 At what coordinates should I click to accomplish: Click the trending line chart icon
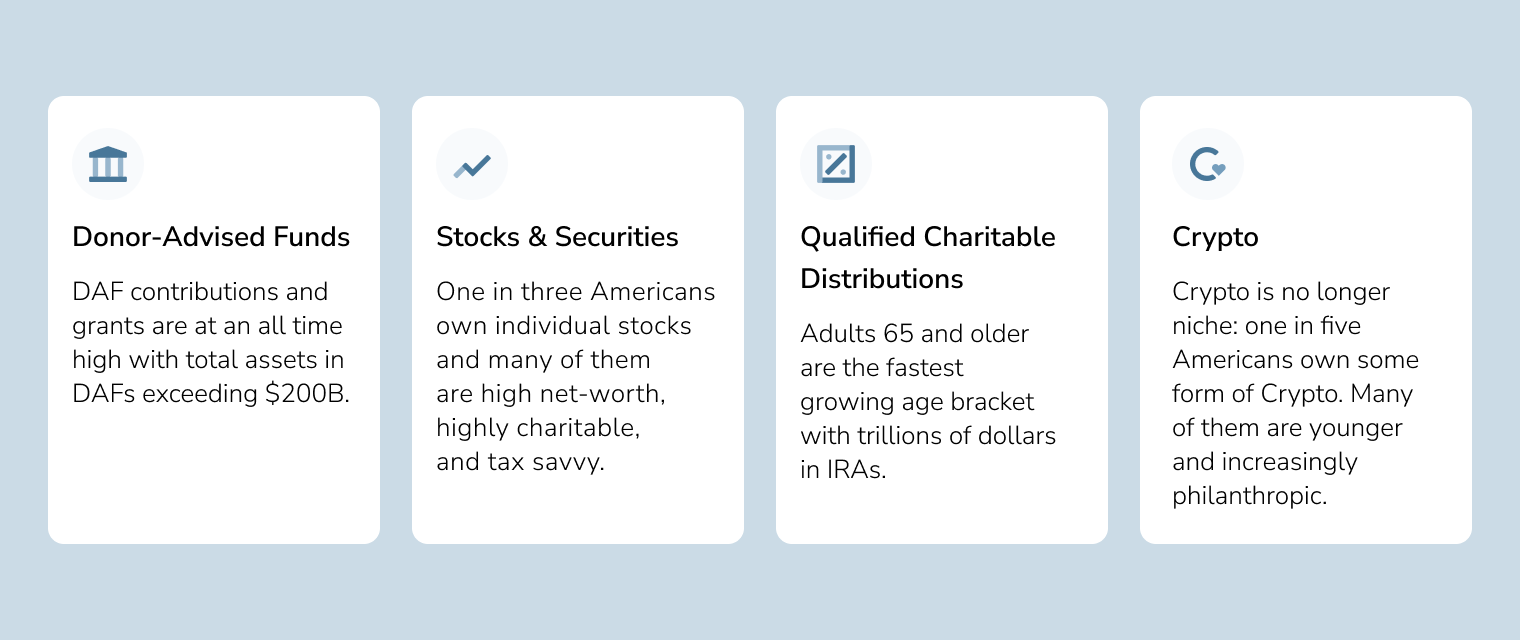coord(472,165)
